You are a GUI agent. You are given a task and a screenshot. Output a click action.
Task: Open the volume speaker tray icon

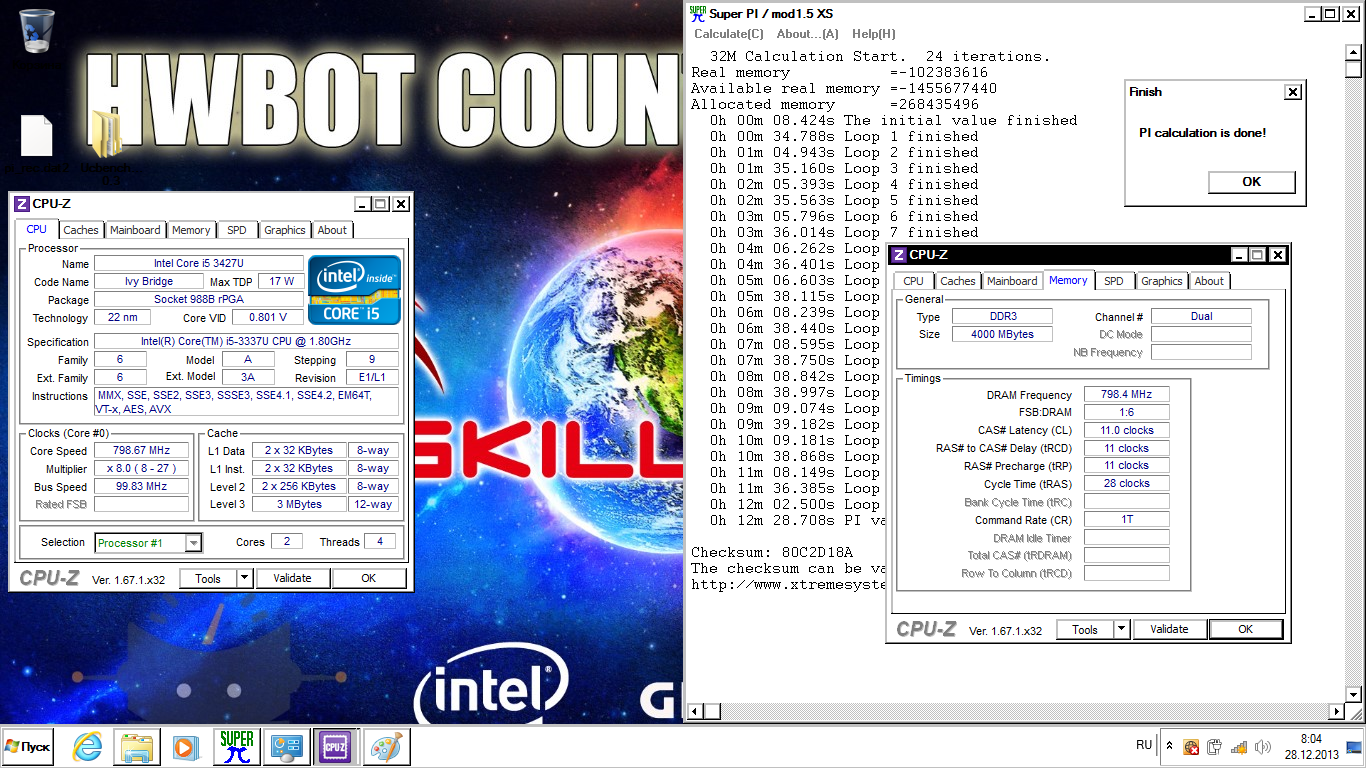tap(1261, 747)
